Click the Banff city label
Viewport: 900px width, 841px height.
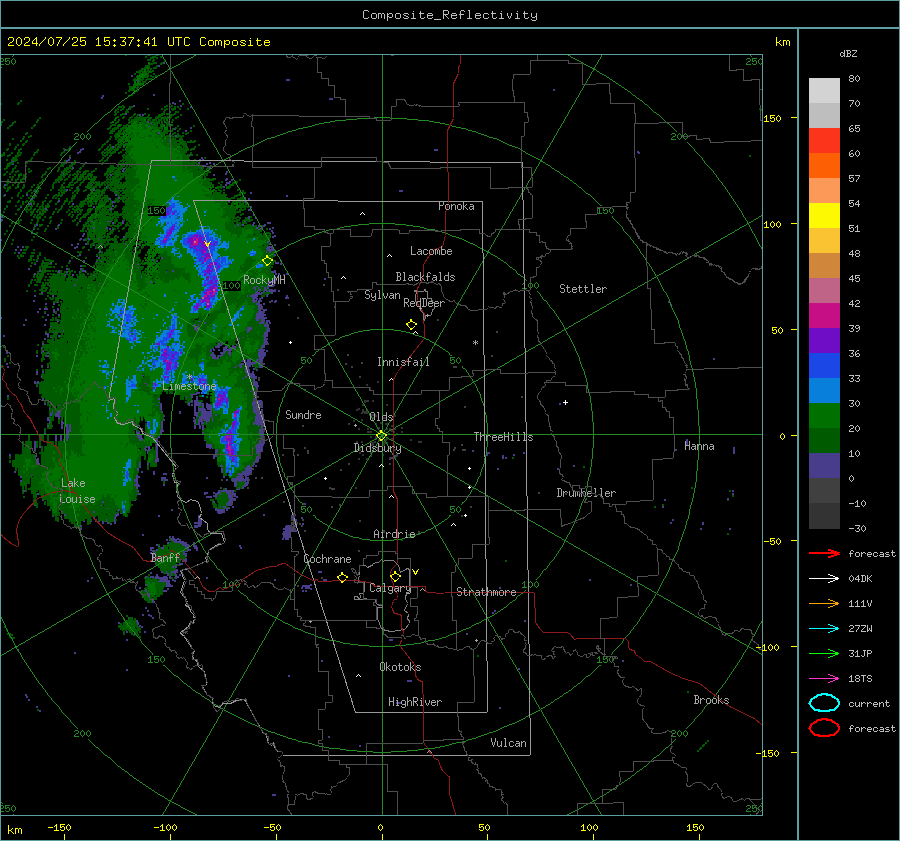tap(165, 558)
